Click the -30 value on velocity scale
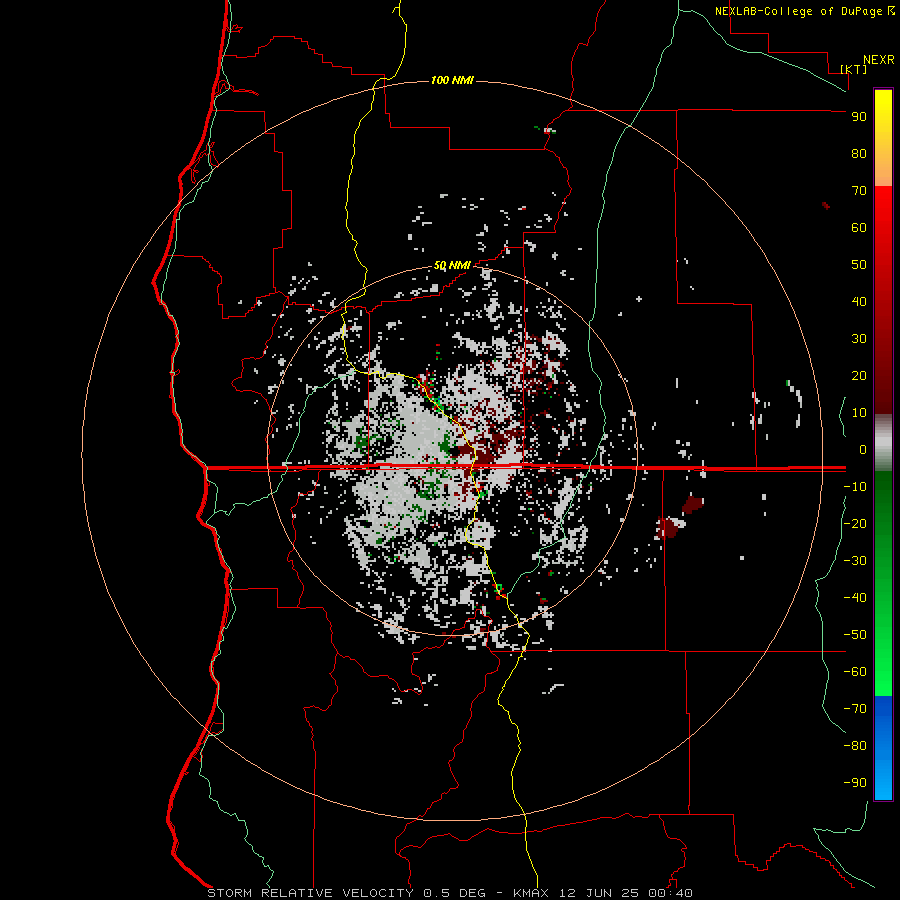The image size is (900, 900). coord(855,561)
